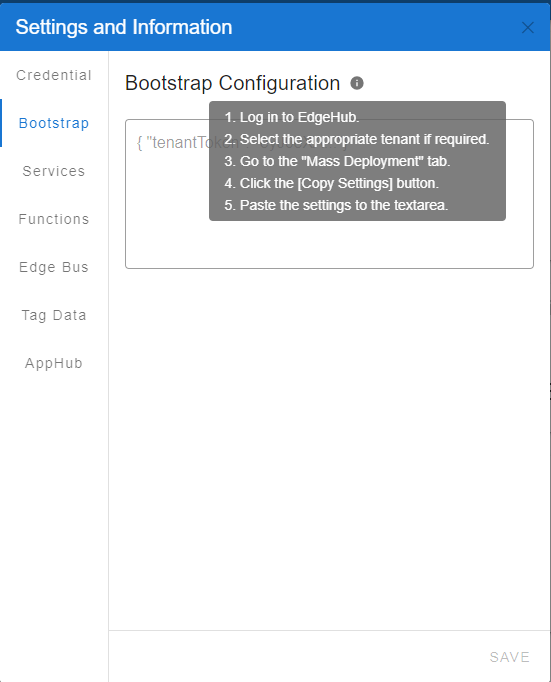This screenshot has height=682, width=551.
Task: Select the Bootstrap tab
Action: pos(54,123)
